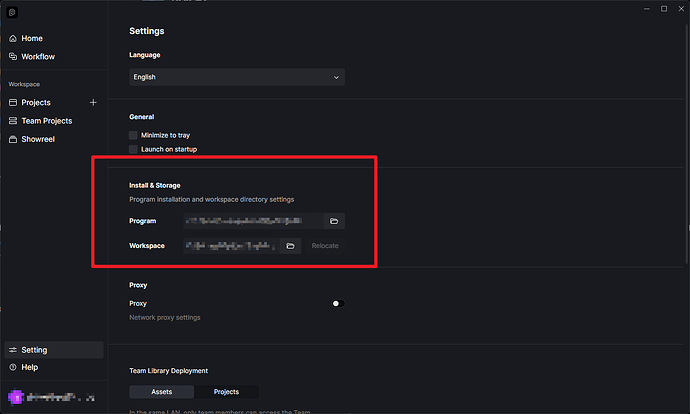Screen dimensions: 690x414
Task: Browse the Program folder using its folder icon
Action: pyautogui.click(x=334, y=221)
